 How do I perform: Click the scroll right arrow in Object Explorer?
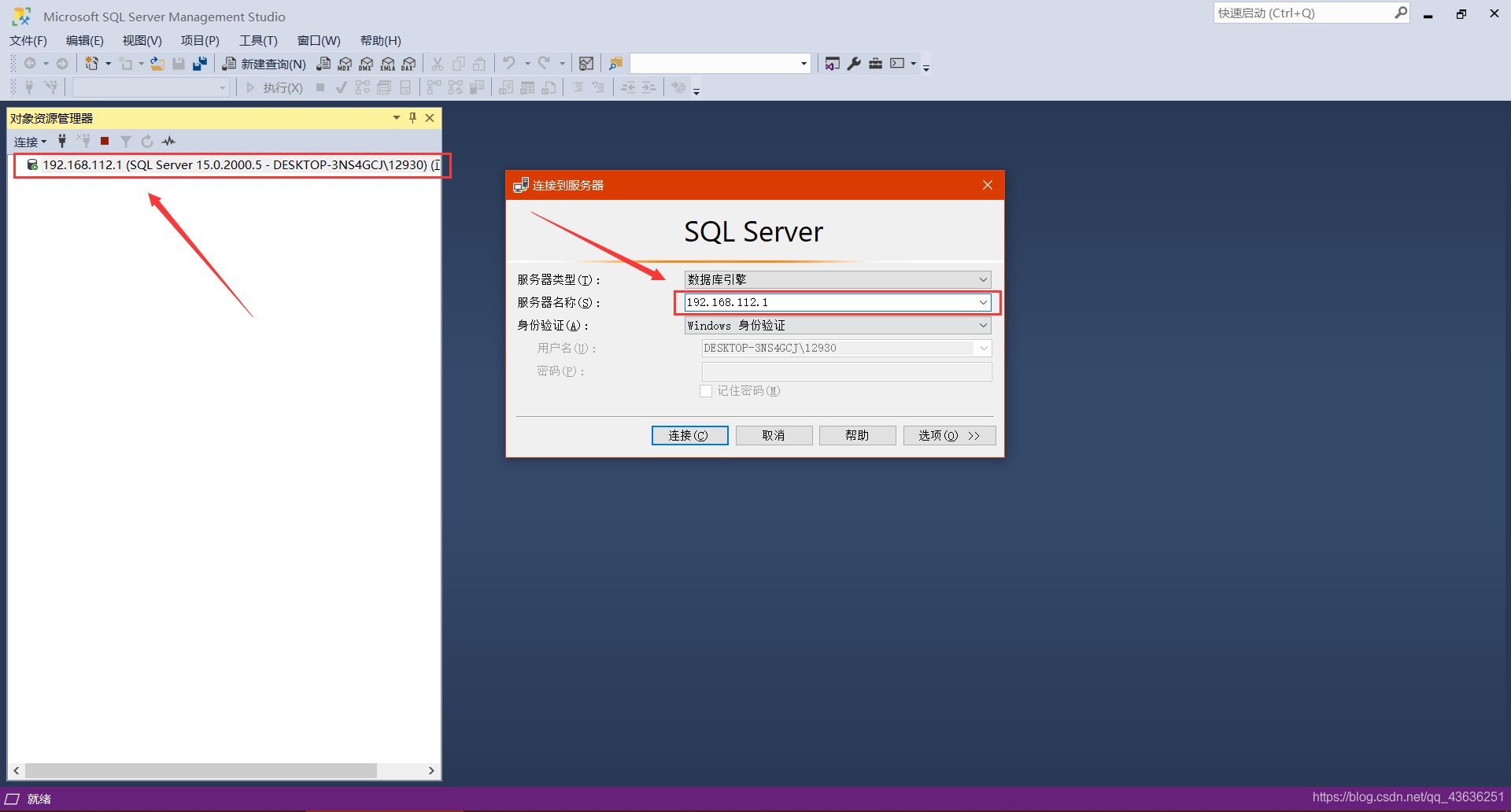coord(431,770)
